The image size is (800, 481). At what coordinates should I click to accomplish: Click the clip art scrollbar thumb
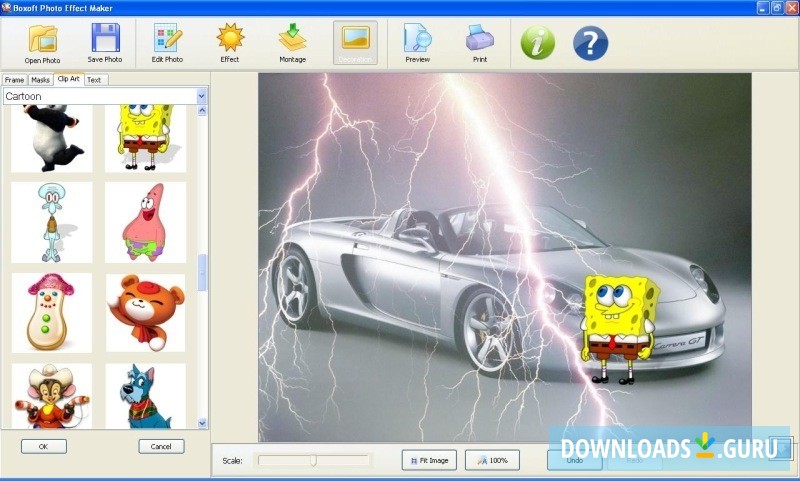point(202,272)
